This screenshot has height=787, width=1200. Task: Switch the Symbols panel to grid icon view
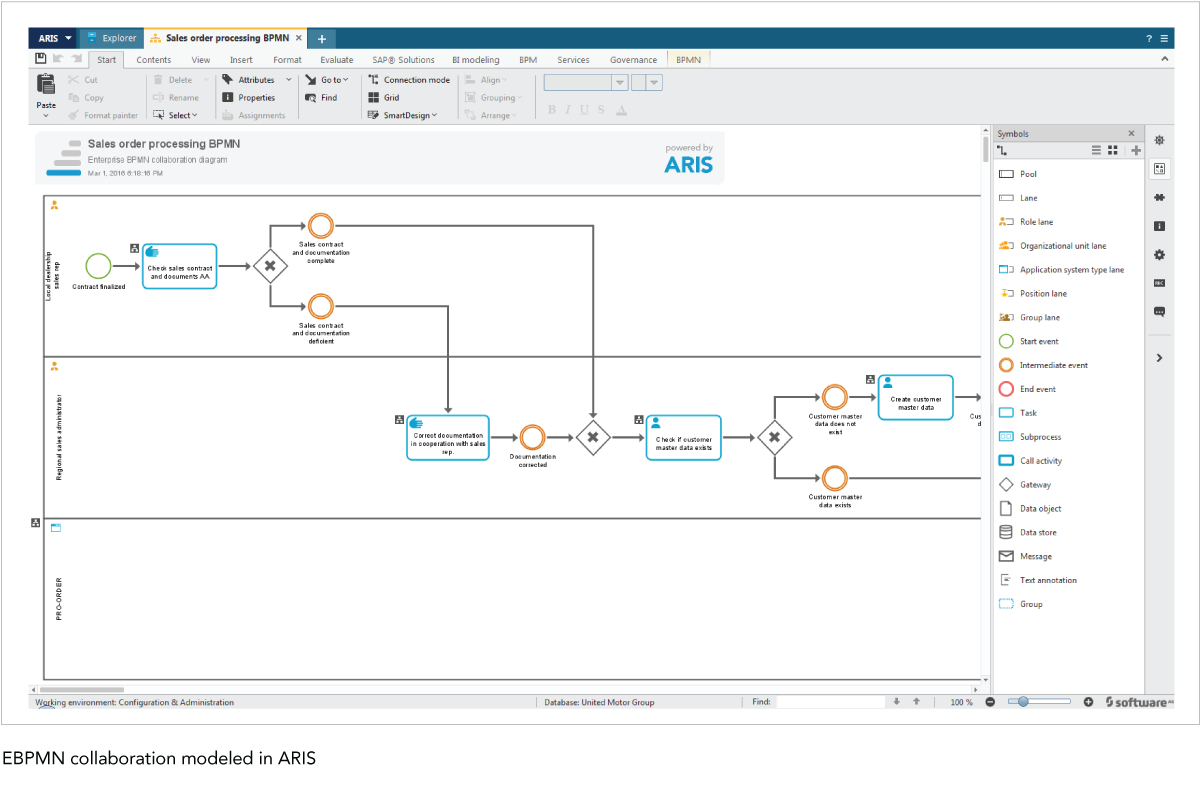[1113, 150]
